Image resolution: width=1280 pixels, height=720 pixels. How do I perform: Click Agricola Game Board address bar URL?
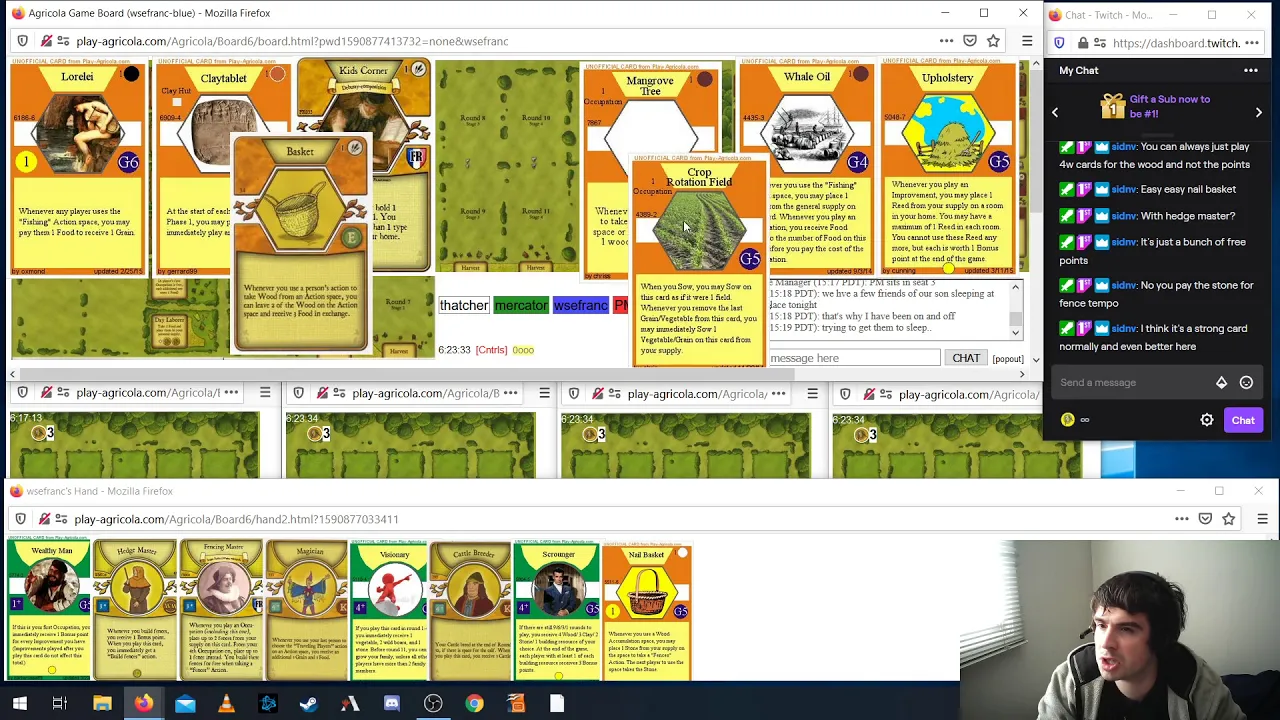point(292,41)
